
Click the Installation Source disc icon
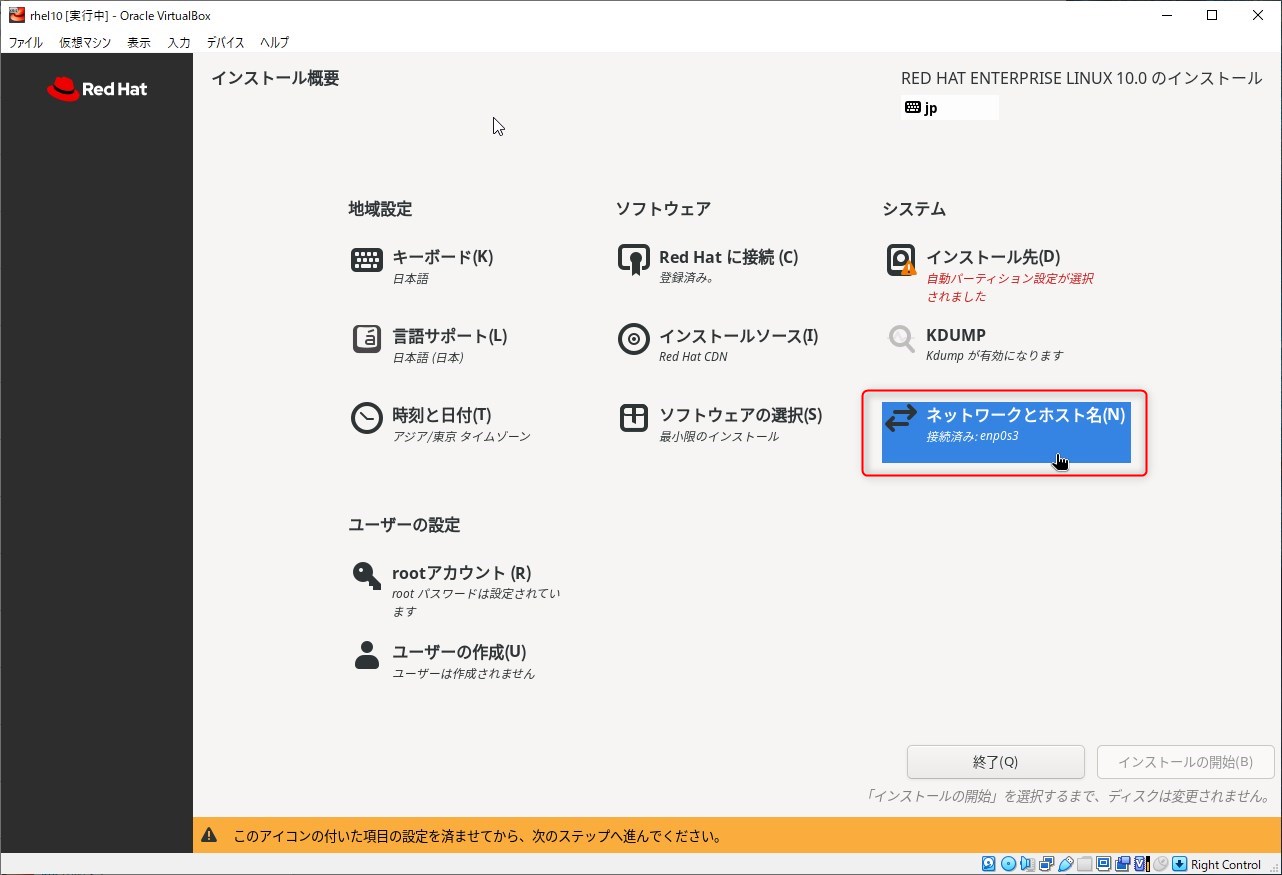pos(633,339)
